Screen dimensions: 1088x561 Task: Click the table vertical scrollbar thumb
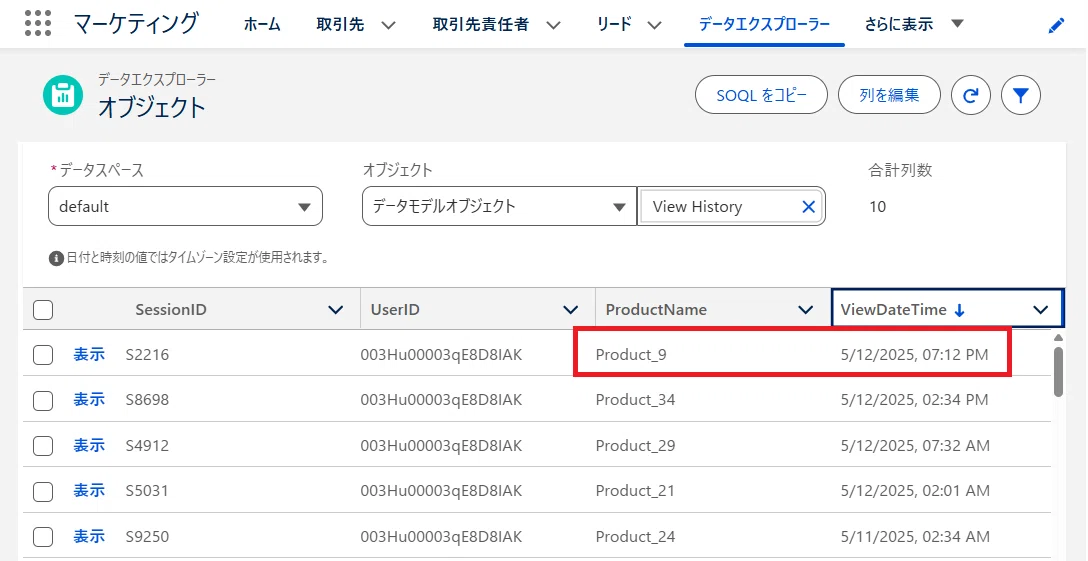pyautogui.click(x=1058, y=371)
